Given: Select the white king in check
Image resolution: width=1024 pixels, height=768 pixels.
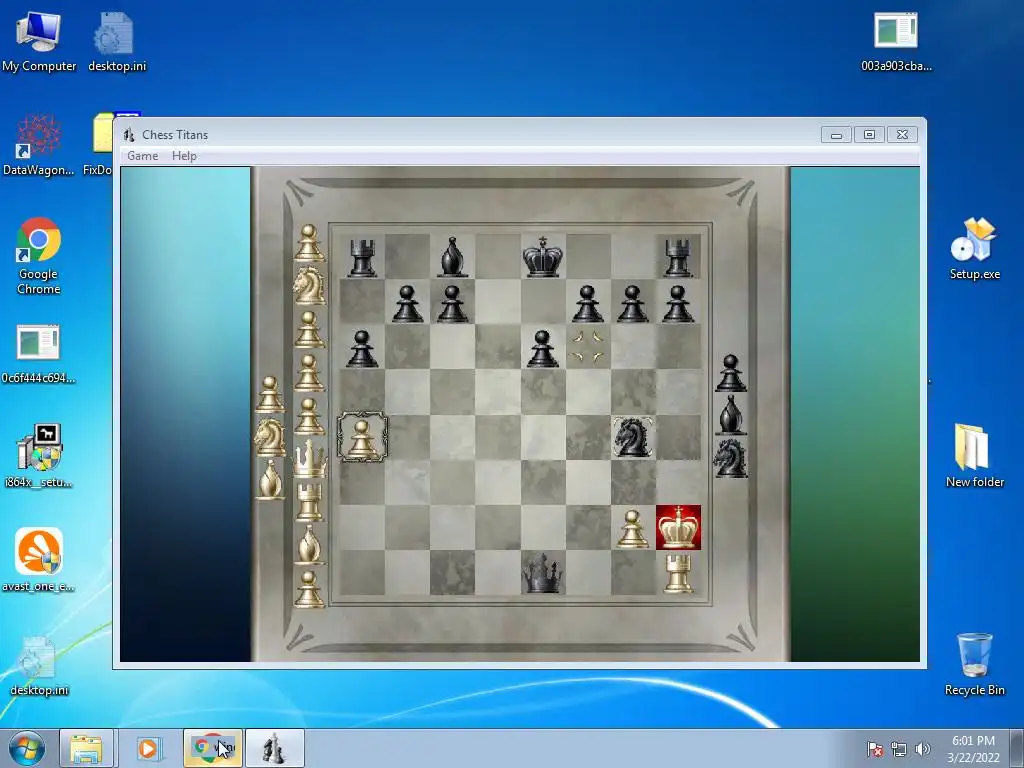Looking at the screenshot, I should (678, 527).
